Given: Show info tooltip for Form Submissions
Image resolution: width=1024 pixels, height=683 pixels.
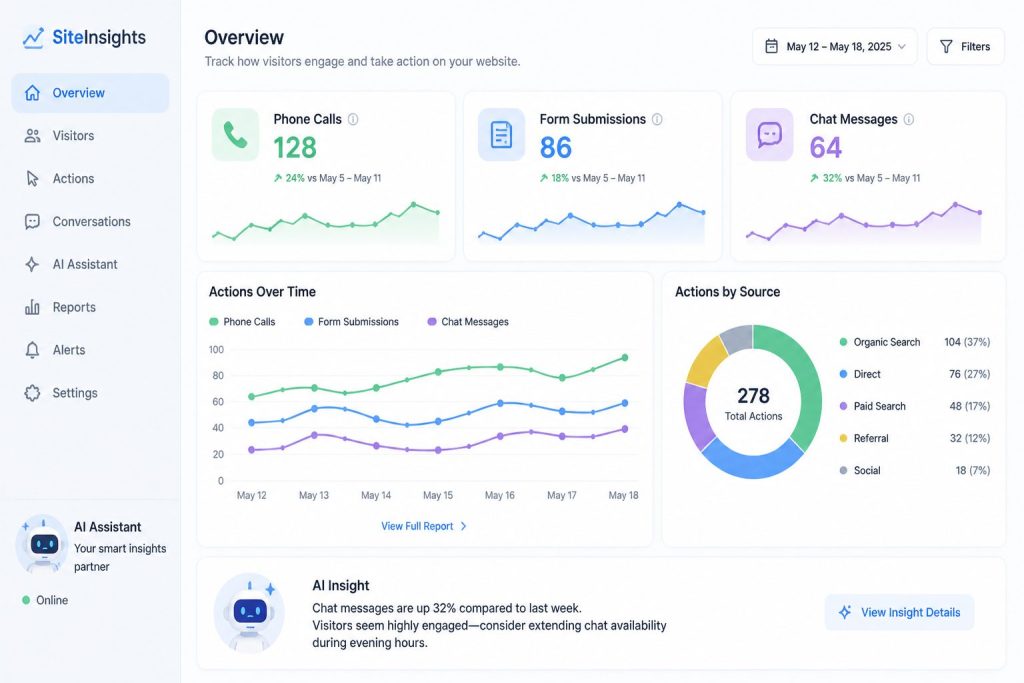Looking at the screenshot, I should point(657,119).
